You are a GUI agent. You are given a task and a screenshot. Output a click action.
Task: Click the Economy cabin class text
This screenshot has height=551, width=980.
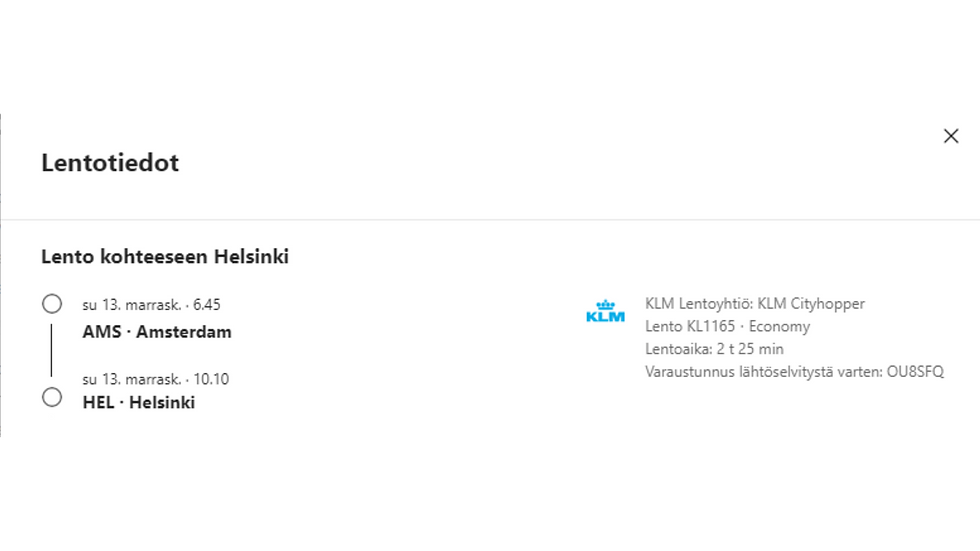click(779, 327)
